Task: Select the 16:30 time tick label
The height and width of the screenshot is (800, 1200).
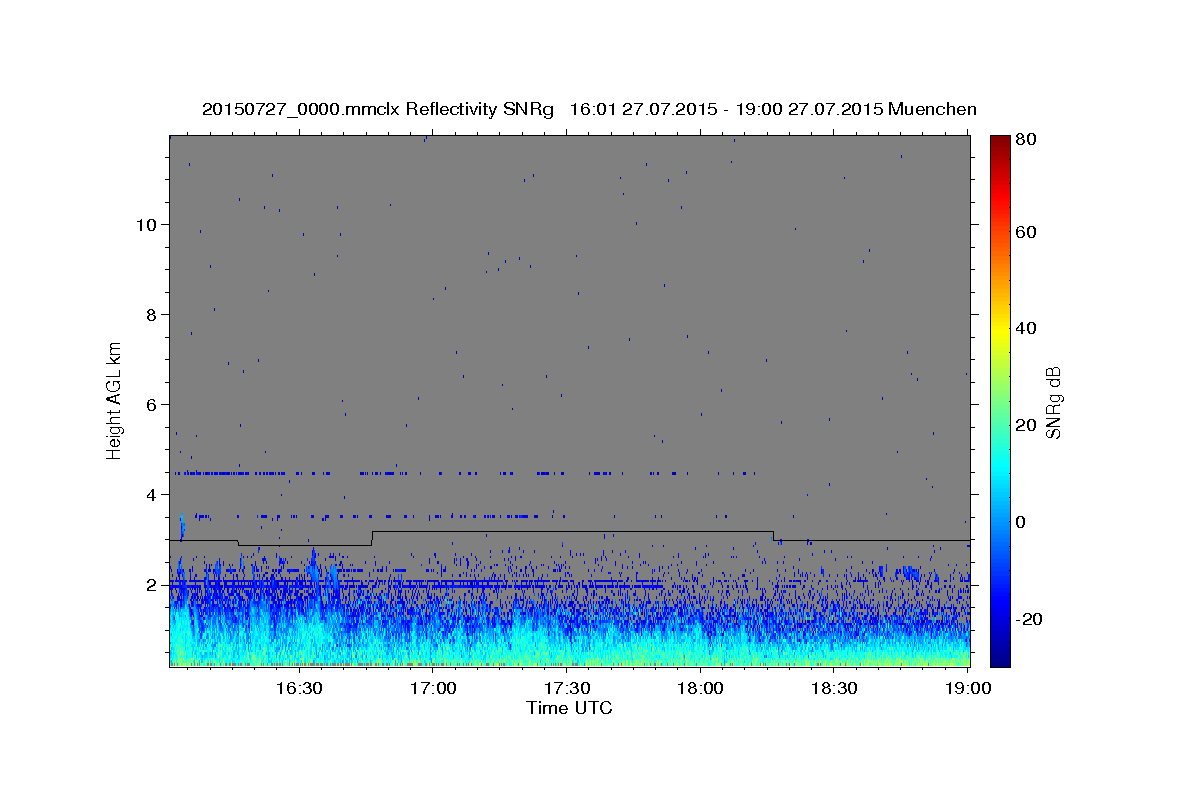Action: (x=298, y=689)
